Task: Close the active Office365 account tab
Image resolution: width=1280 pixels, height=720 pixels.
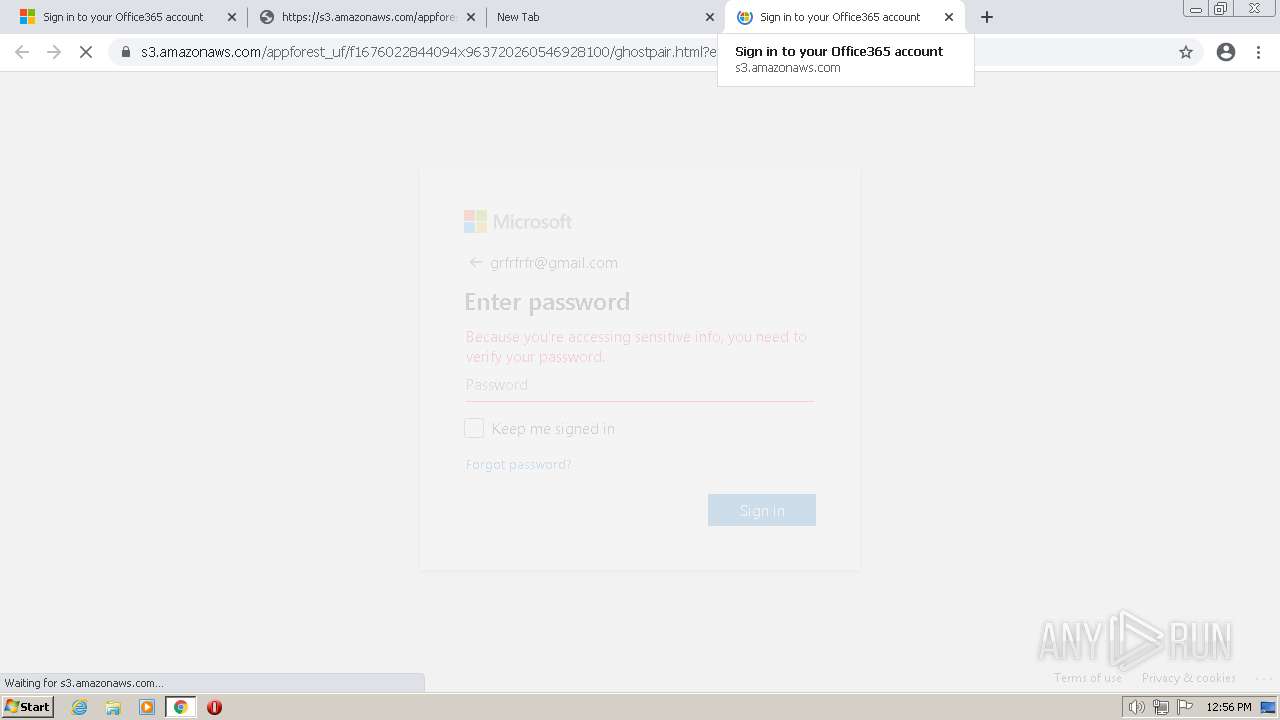Action: [949, 17]
